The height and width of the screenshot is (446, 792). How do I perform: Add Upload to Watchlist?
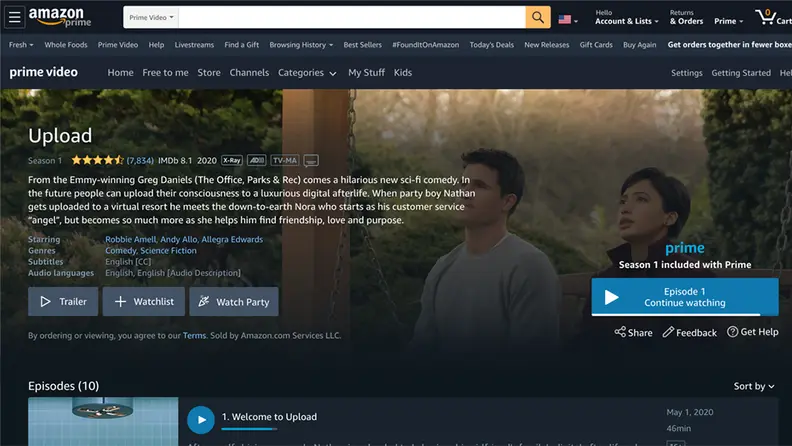point(143,302)
